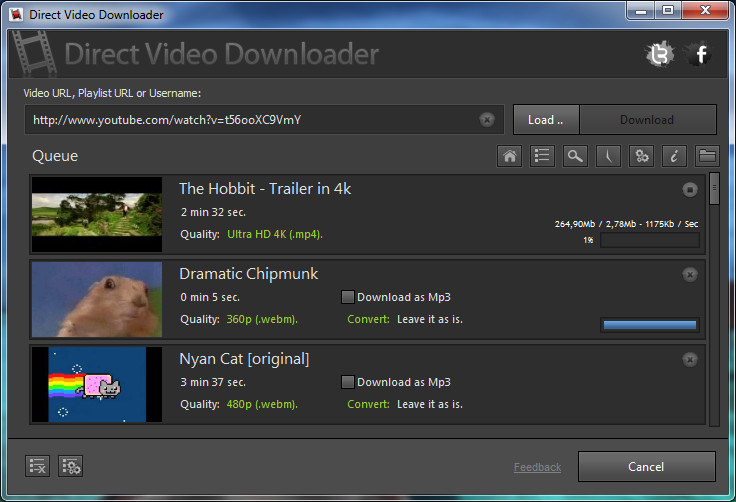
Task: Change Dramatic Chipmunk quality 360p (.webm)
Action: pyautogui.click(x=262, y=319)
